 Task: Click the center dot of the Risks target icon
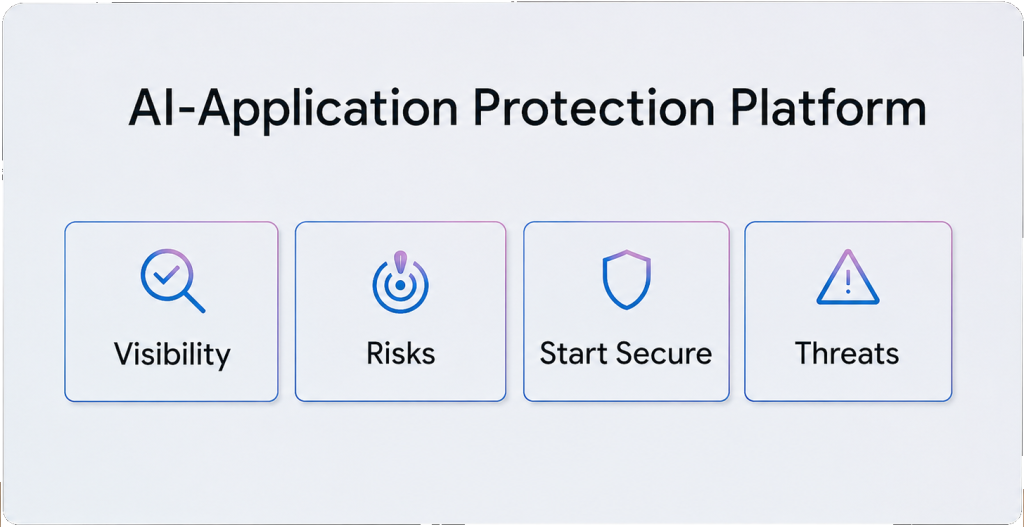point(400,287)
